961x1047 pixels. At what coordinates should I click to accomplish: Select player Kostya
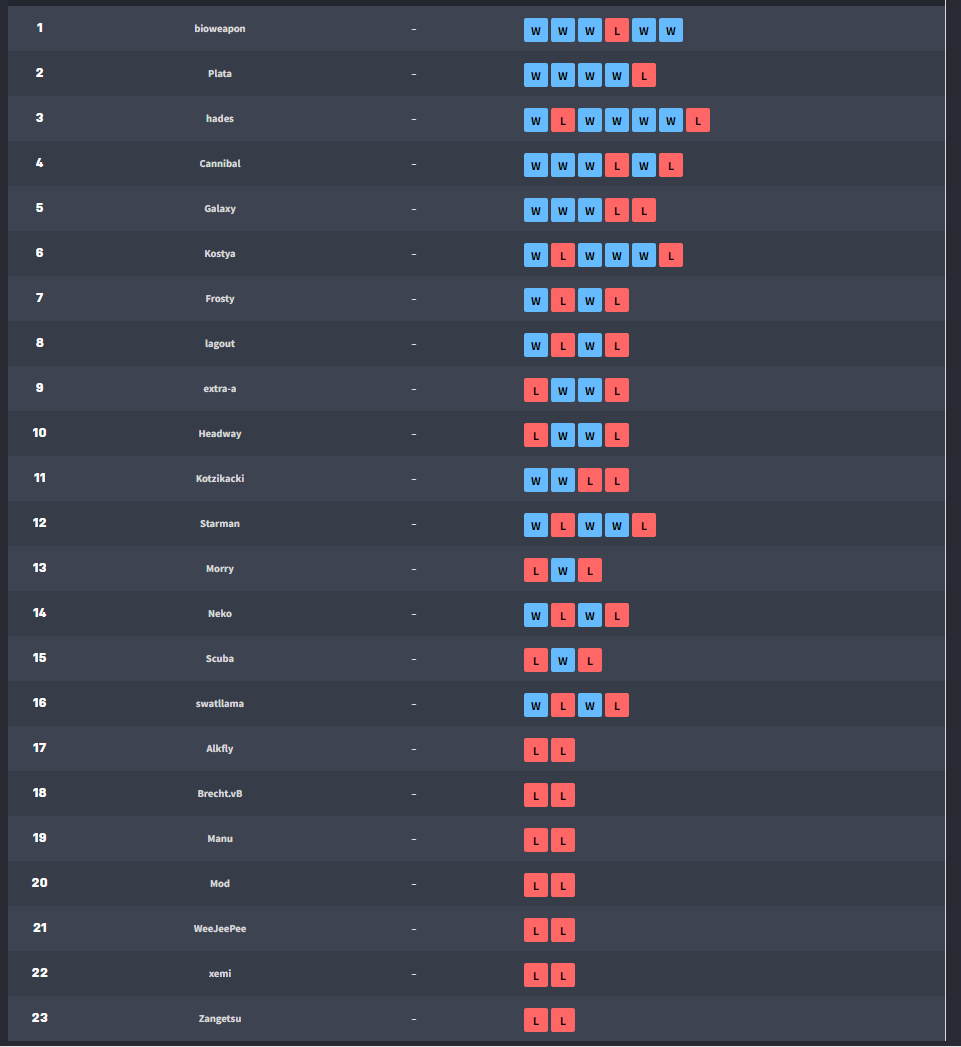tap(220, 254)
